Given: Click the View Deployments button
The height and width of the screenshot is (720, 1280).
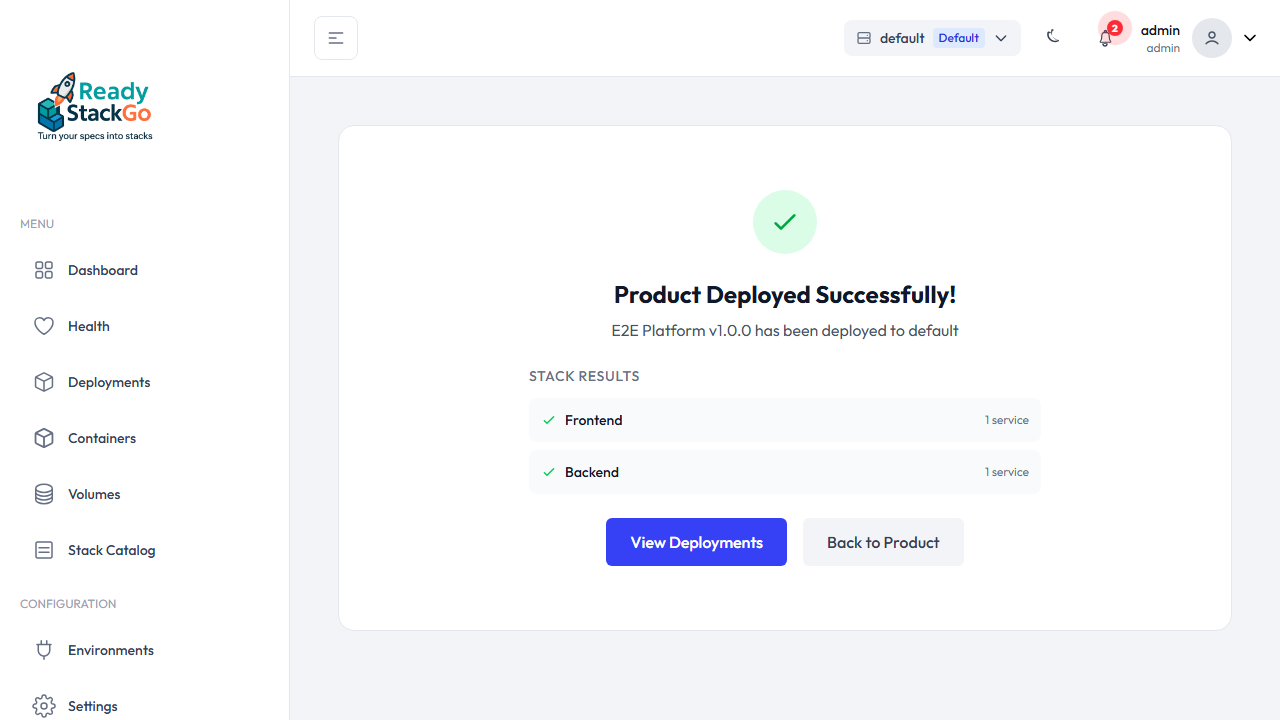Looking at the screenshot, I should click(x=696, y=542).
